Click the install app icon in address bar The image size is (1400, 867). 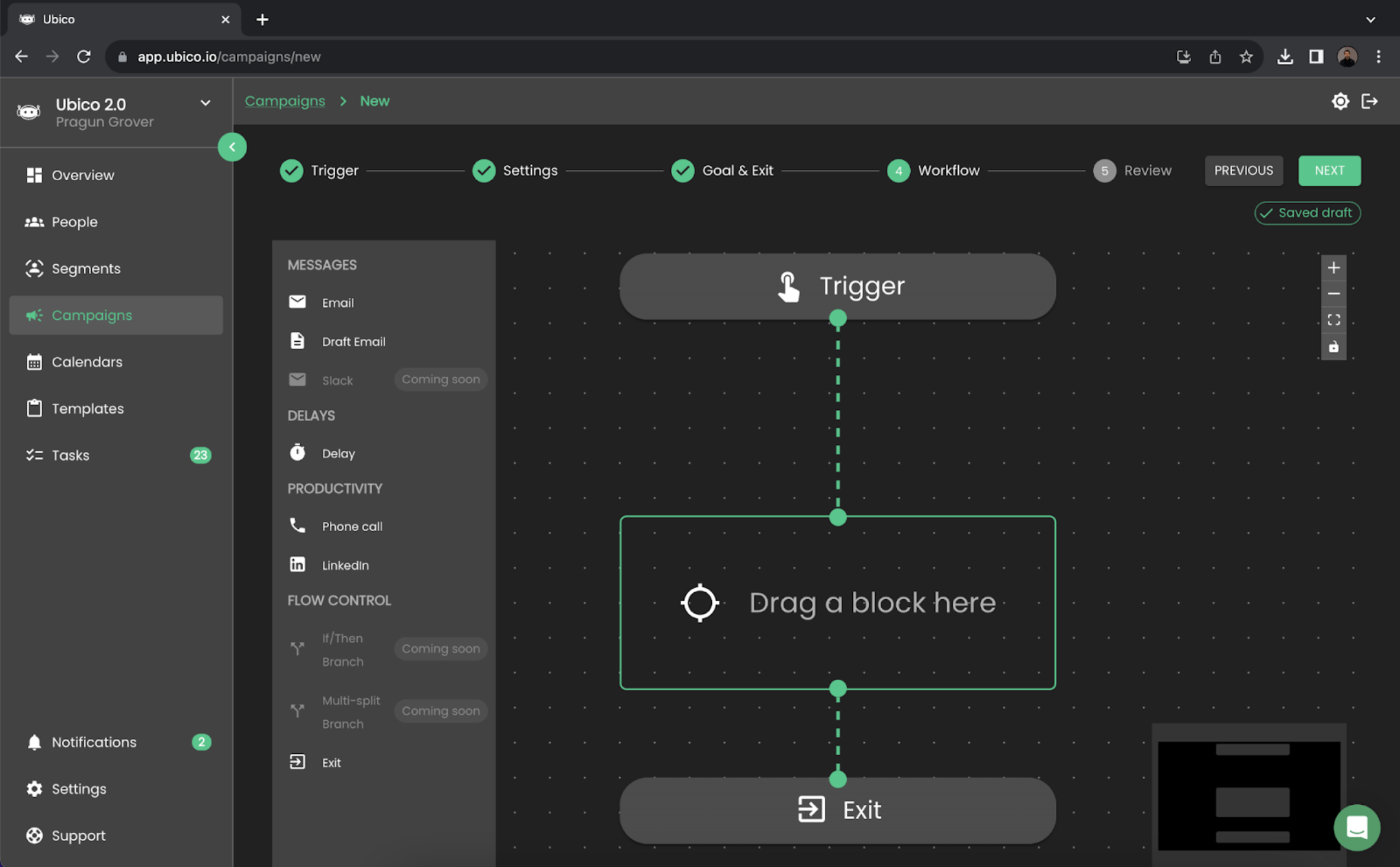pyautogui.click(x=1184, y=57)
